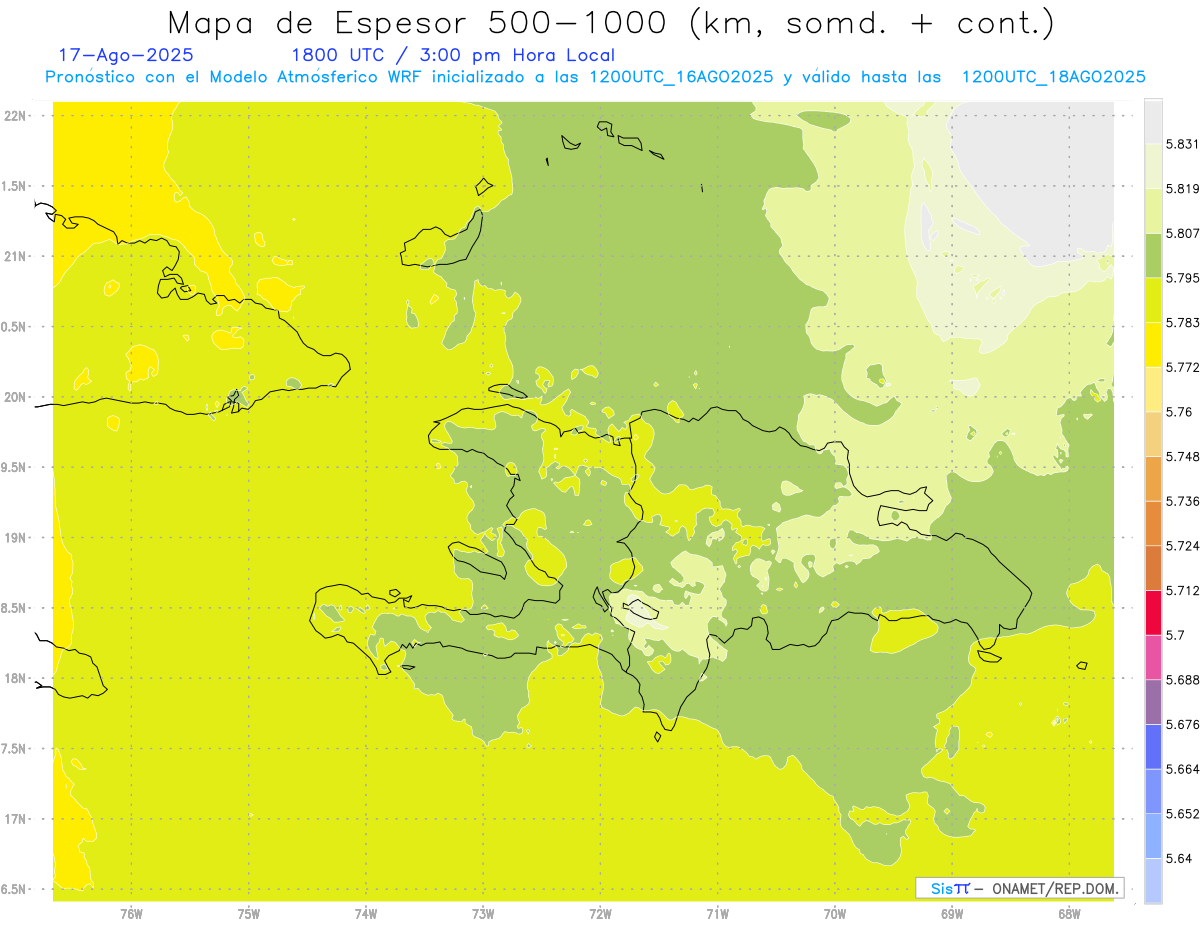The width and height of the screenshot is (1200, 927).
Task: Click legend value 5.795
Action: (x=1182, y=278)
